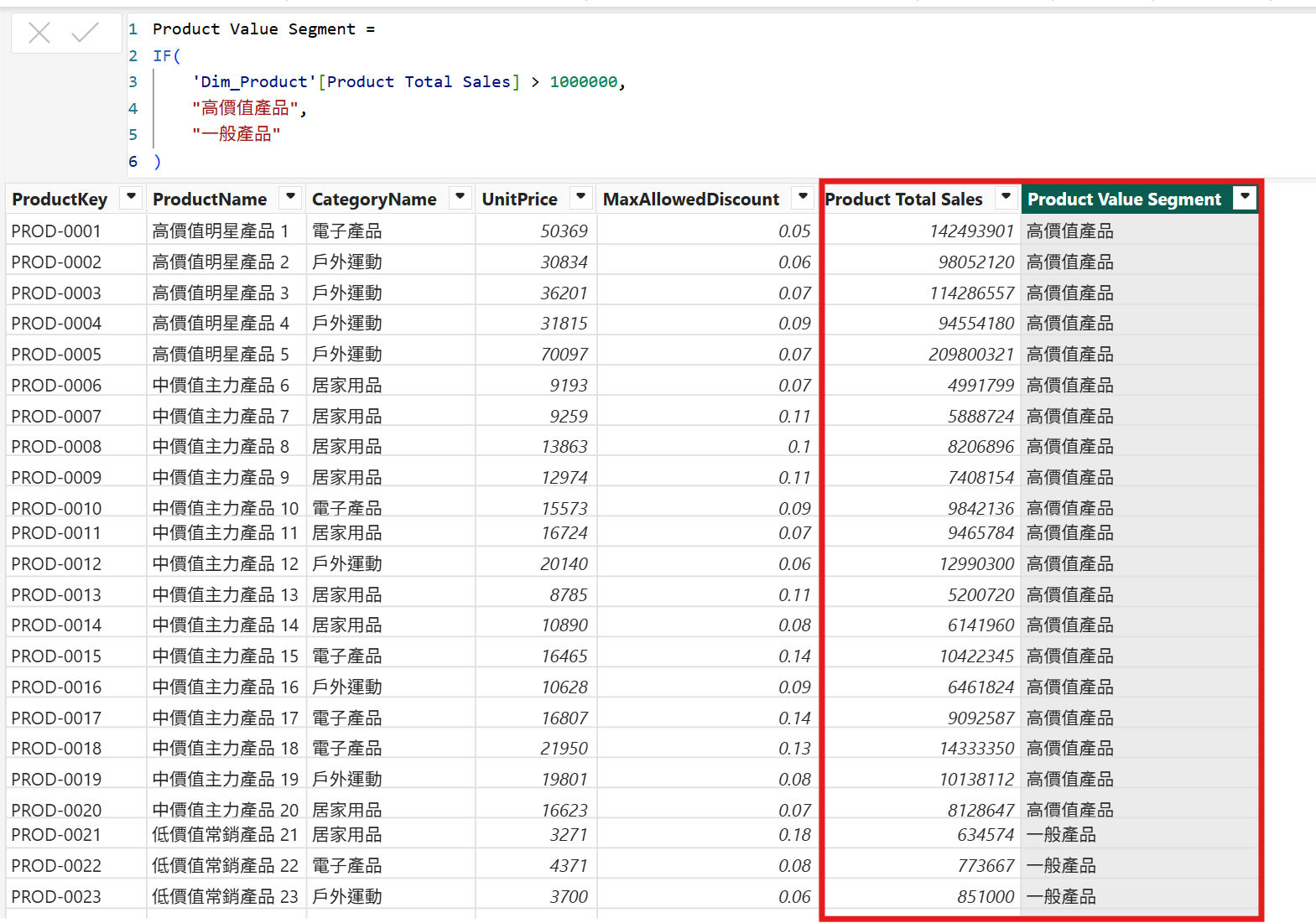Click unit price 50369

564,231
